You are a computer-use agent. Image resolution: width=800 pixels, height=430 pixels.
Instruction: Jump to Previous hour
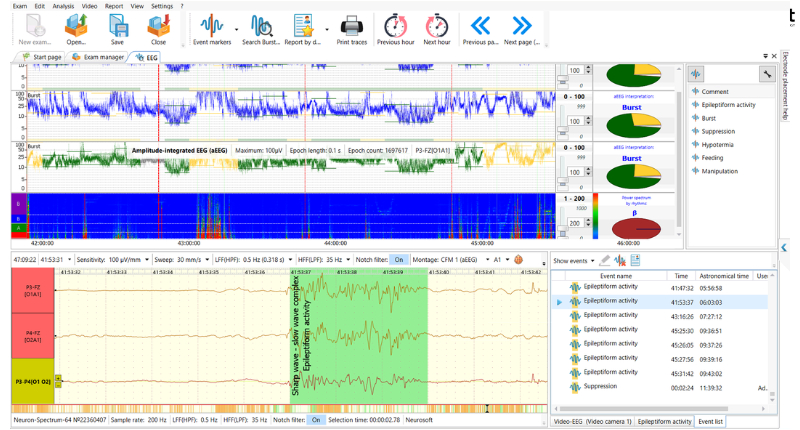395,30
